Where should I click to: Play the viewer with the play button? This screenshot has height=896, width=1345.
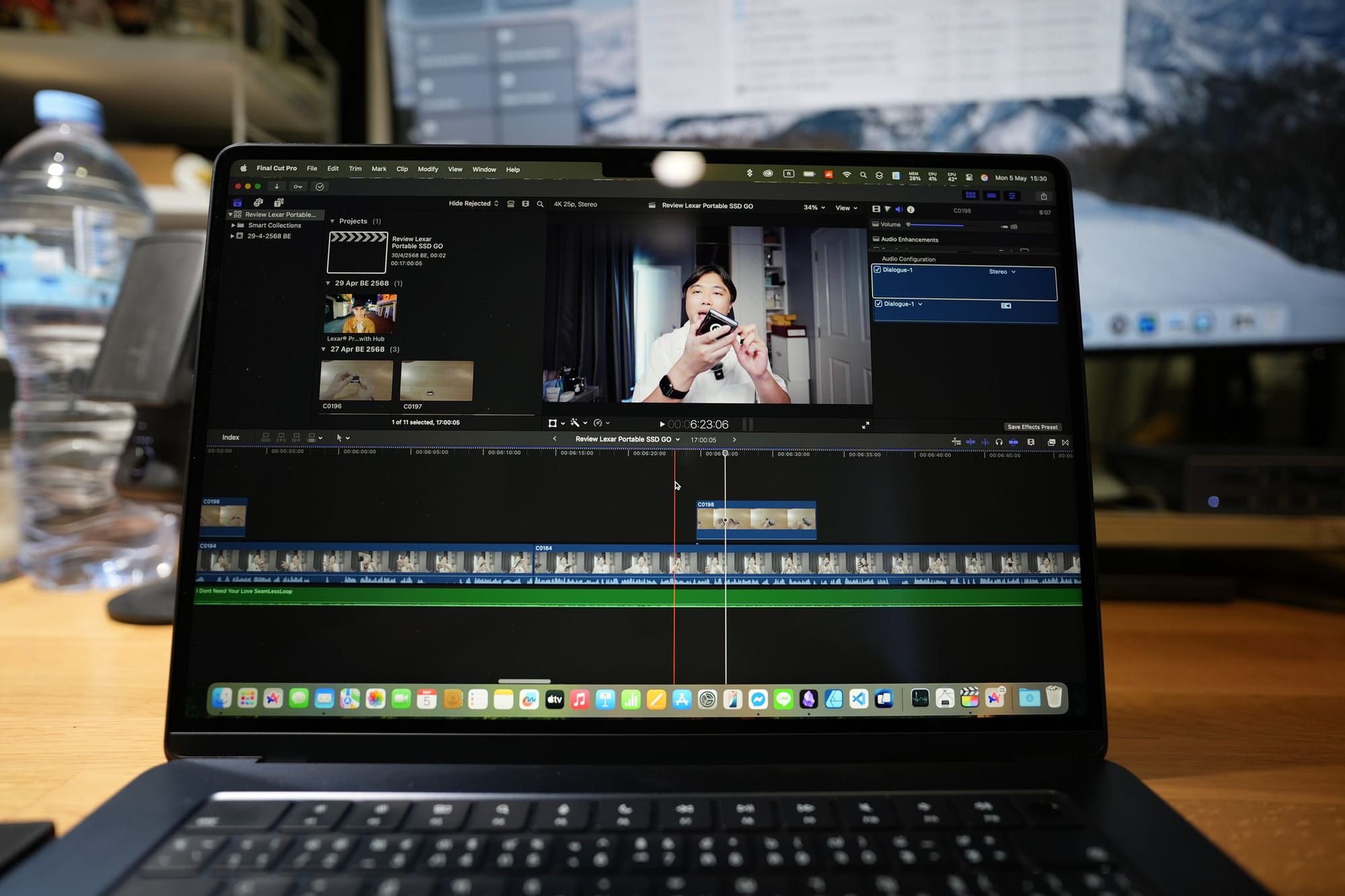[662, 424]
